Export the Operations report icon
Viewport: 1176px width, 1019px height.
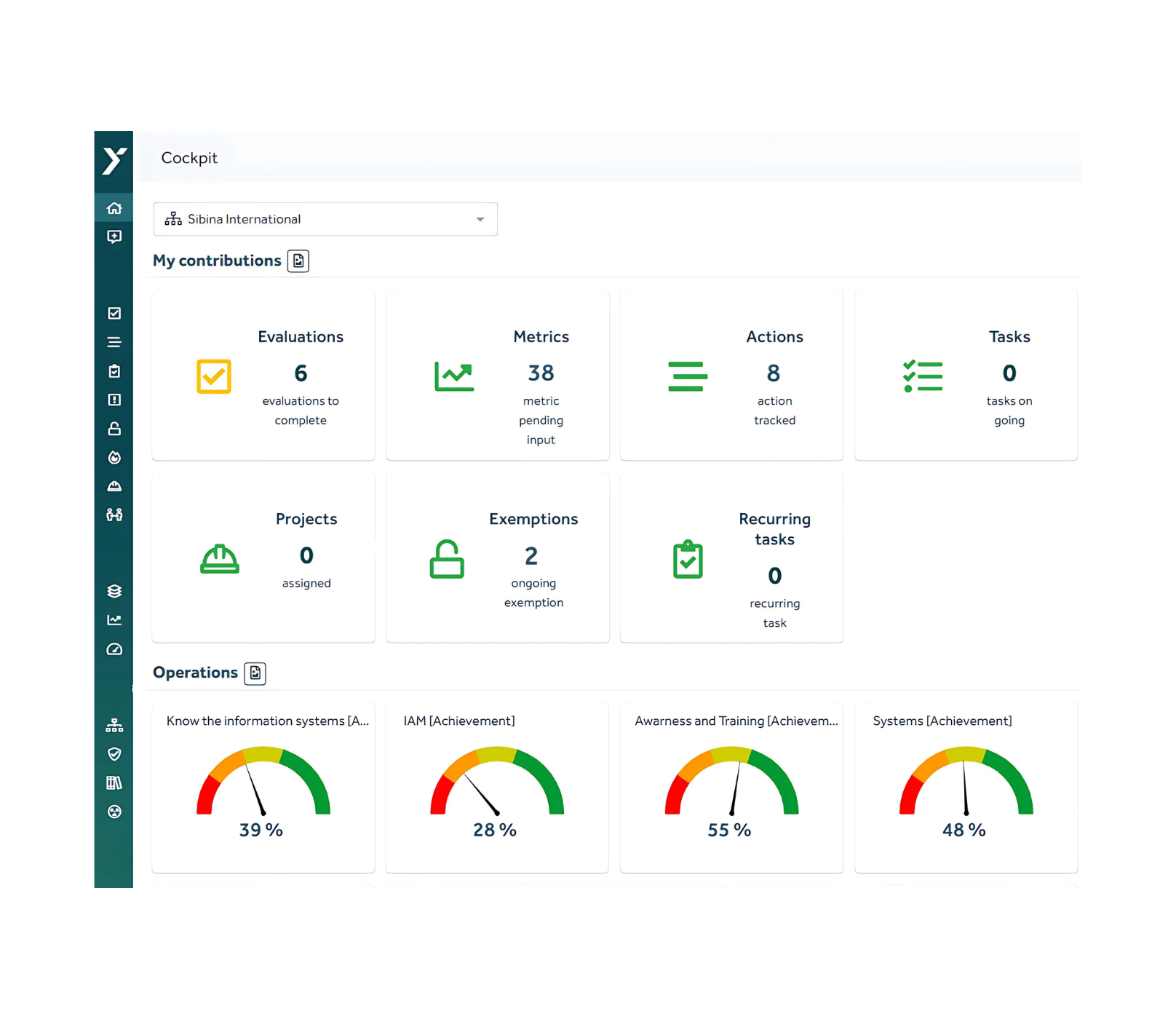(x=255, y=673)
